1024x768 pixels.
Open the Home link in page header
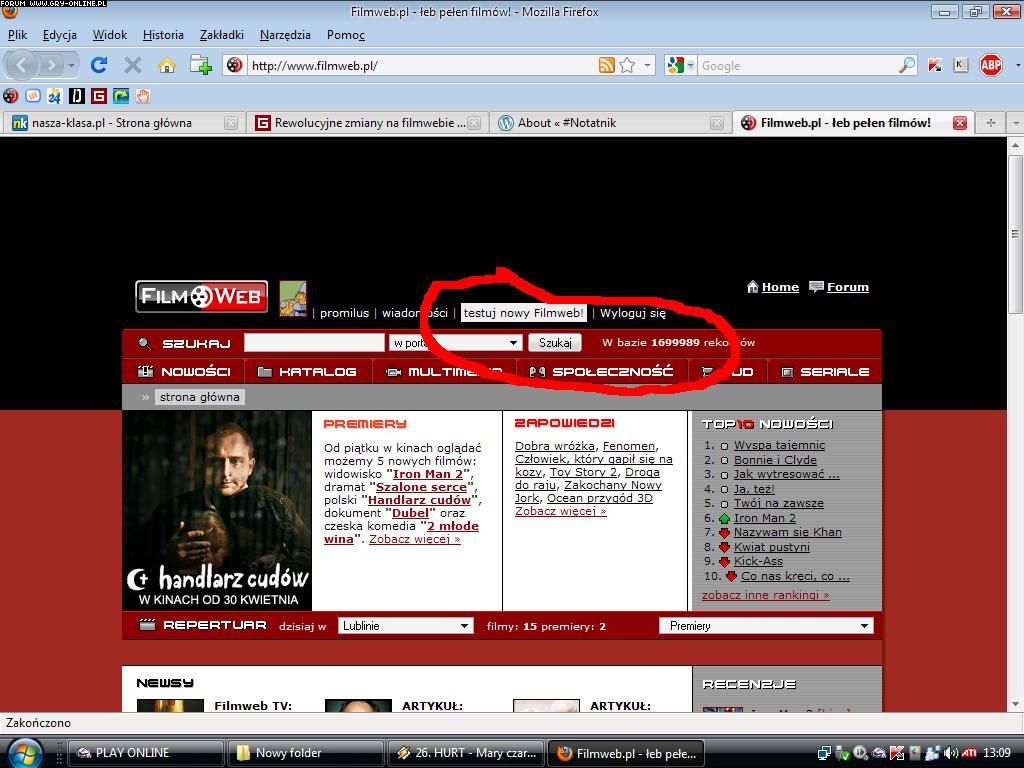coord(780,287)
